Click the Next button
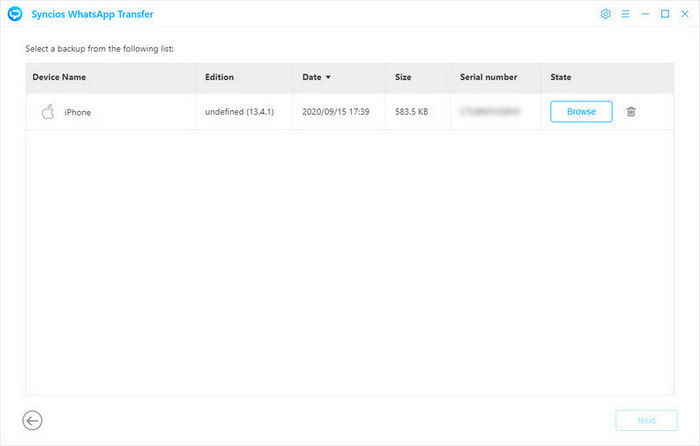 click(x=646, y=421)
